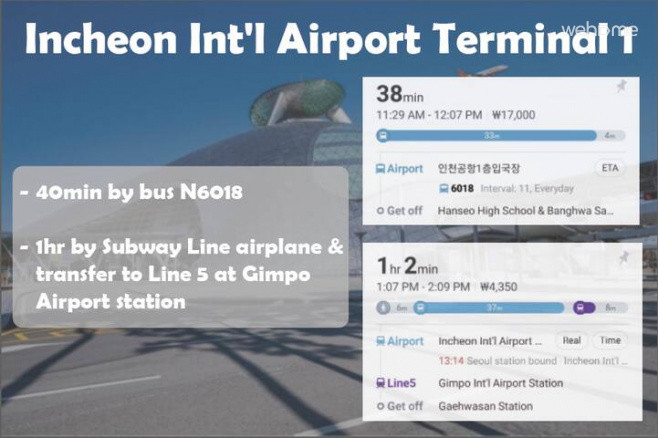Viewport: 658px width, 438px height.
Task: Pin the 38min bus route card
Action: (621, 87)
